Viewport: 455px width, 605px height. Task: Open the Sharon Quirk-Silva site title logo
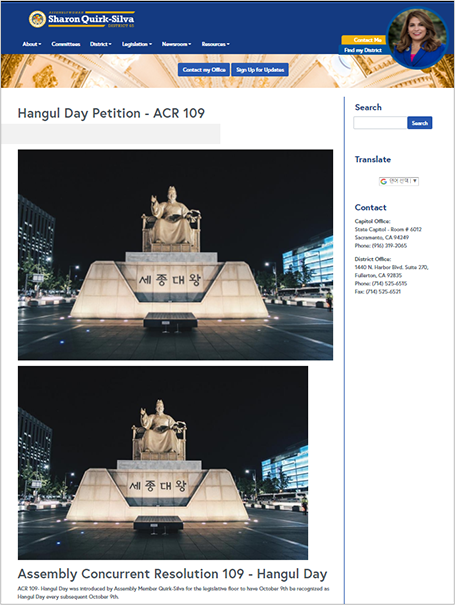(x=91, y=19)
